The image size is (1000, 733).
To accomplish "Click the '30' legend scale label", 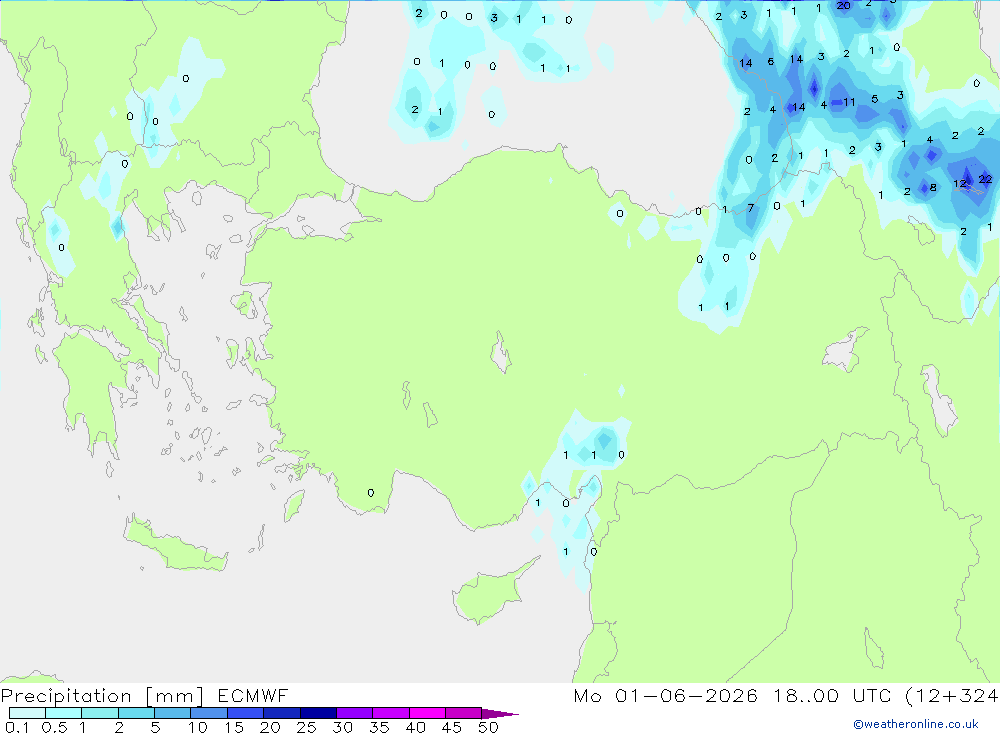I will (342, 727).
